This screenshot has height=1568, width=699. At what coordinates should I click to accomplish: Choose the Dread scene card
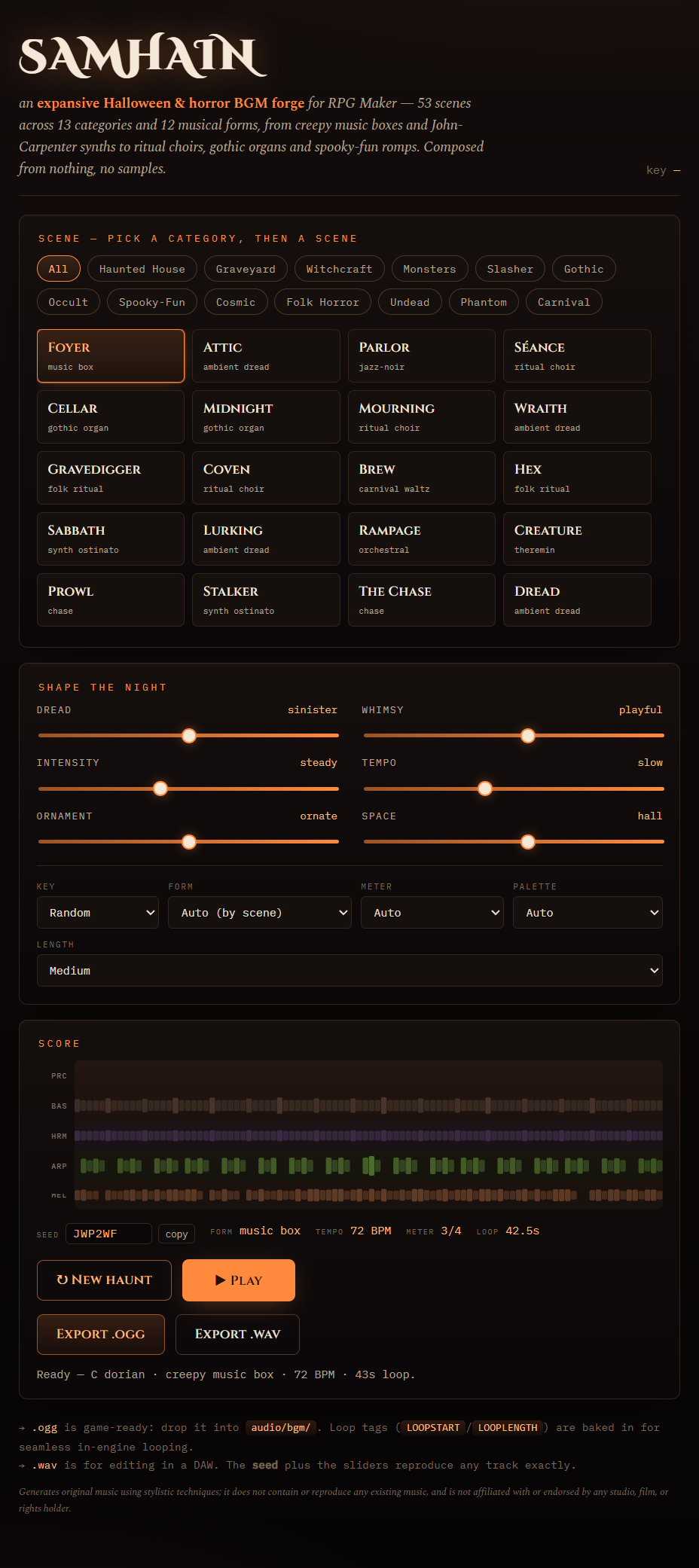[577, 599]
